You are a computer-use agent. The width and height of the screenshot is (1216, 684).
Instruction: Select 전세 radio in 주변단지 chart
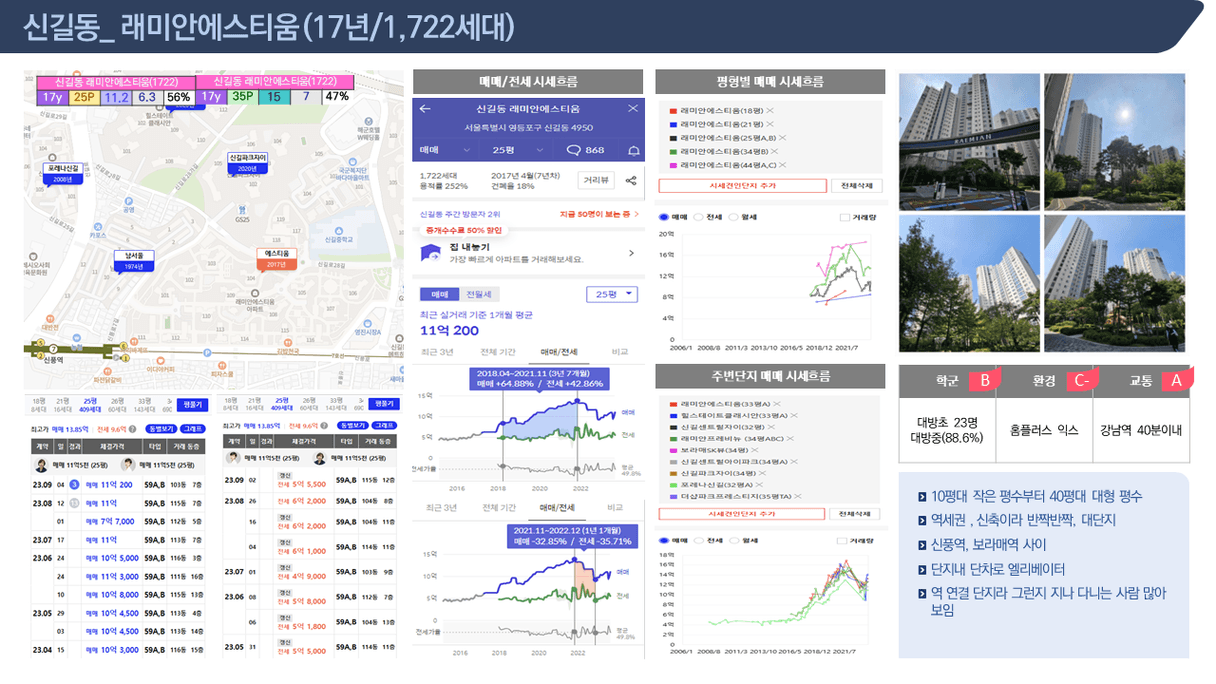(x=699, y=540)
